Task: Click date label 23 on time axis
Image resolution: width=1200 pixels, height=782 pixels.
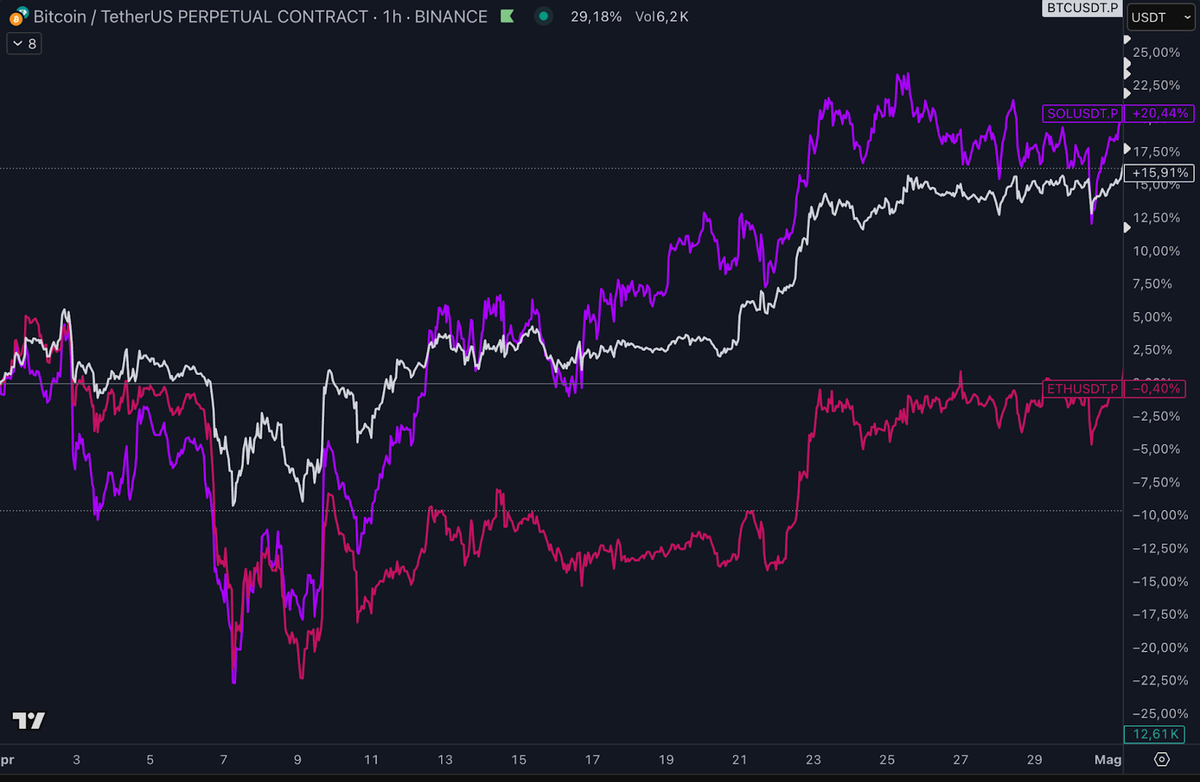Action: coord(813,760)
